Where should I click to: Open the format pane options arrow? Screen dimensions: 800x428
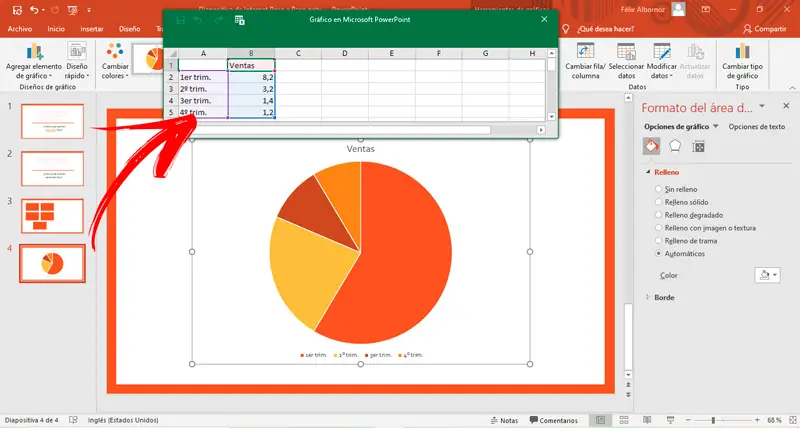[762, 106]
